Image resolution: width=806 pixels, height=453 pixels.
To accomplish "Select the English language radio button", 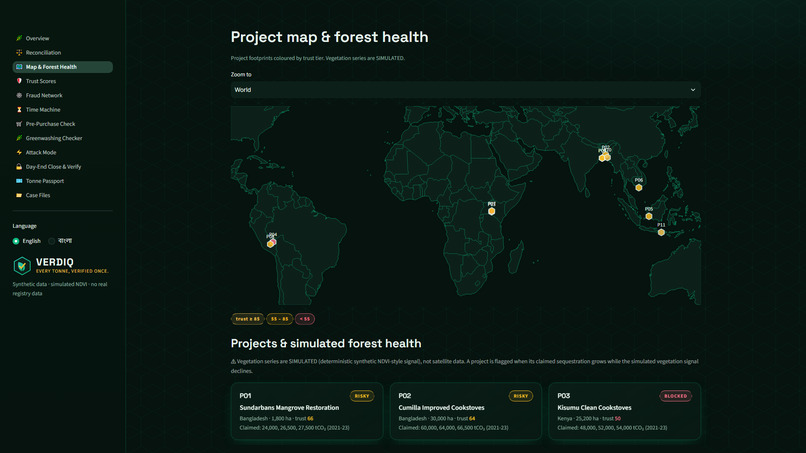I will tap(16, 241).
